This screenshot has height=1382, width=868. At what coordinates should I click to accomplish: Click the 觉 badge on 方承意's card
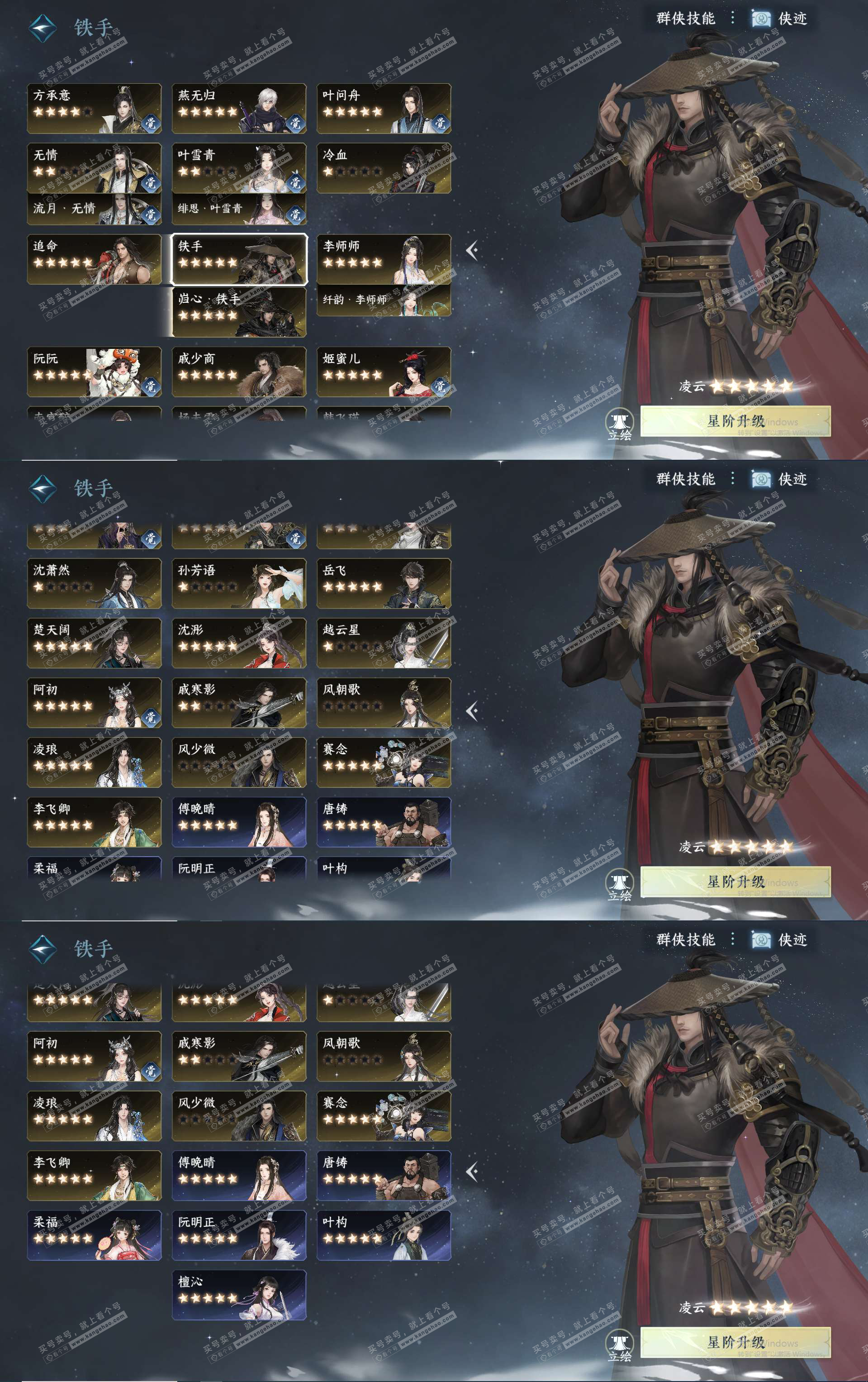150,123
